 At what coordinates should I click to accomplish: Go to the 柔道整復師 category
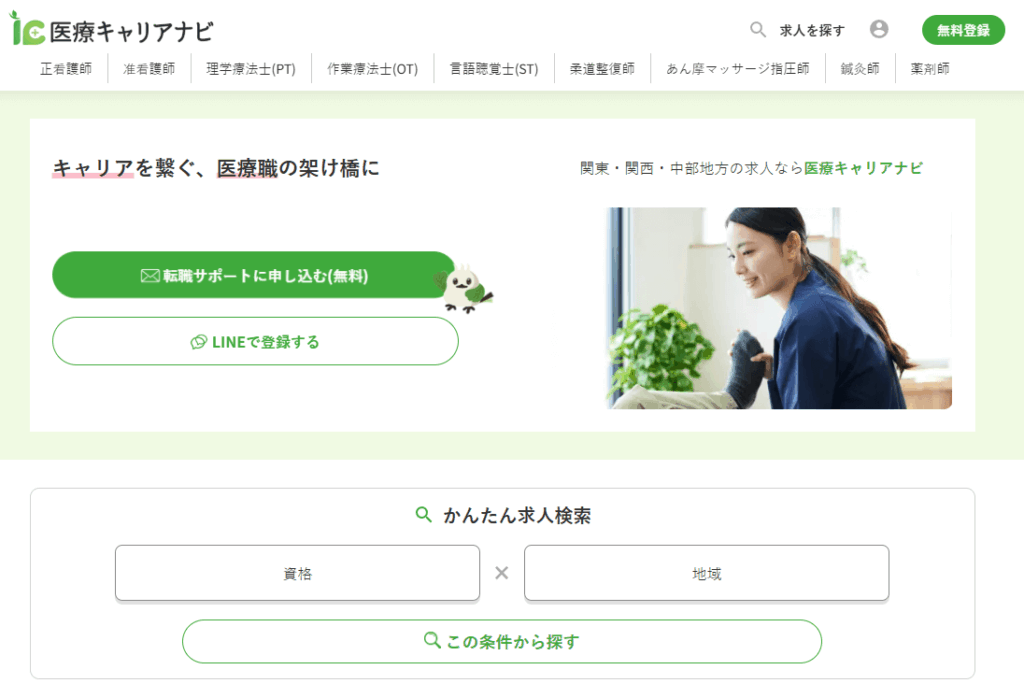pos(602,69)
